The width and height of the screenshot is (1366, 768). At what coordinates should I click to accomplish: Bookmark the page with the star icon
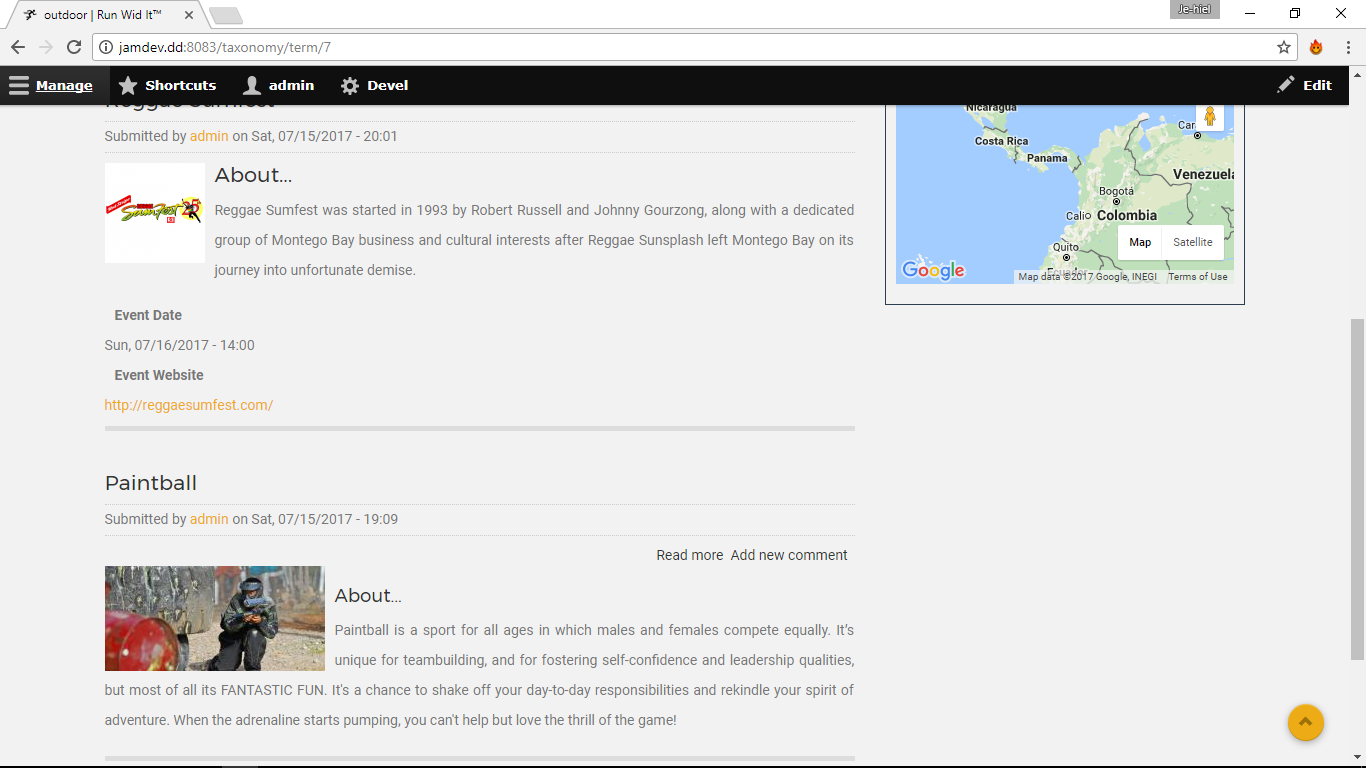pyautogui.click(x=1284, y=47)
